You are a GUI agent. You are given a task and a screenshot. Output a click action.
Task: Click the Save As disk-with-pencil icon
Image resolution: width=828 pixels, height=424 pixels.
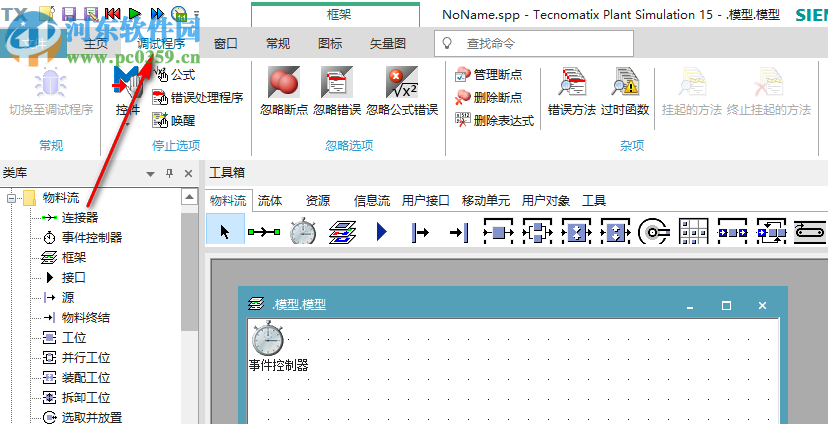pyautogui.click(x=91, y=13)
